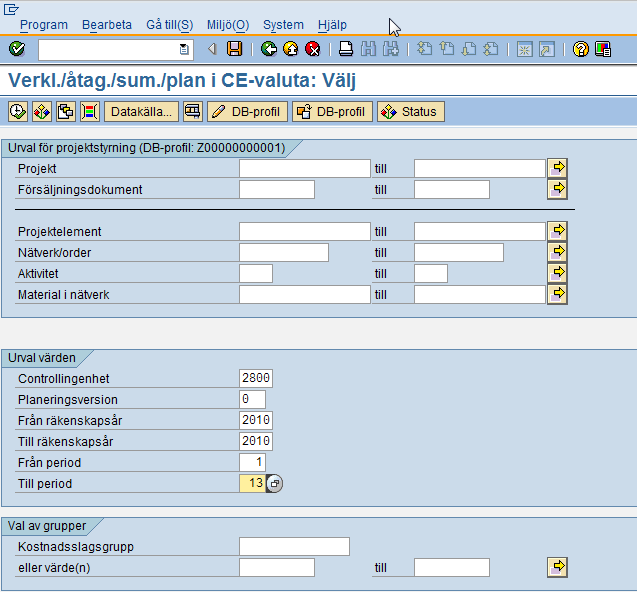Click the command input field

(108, 50)
